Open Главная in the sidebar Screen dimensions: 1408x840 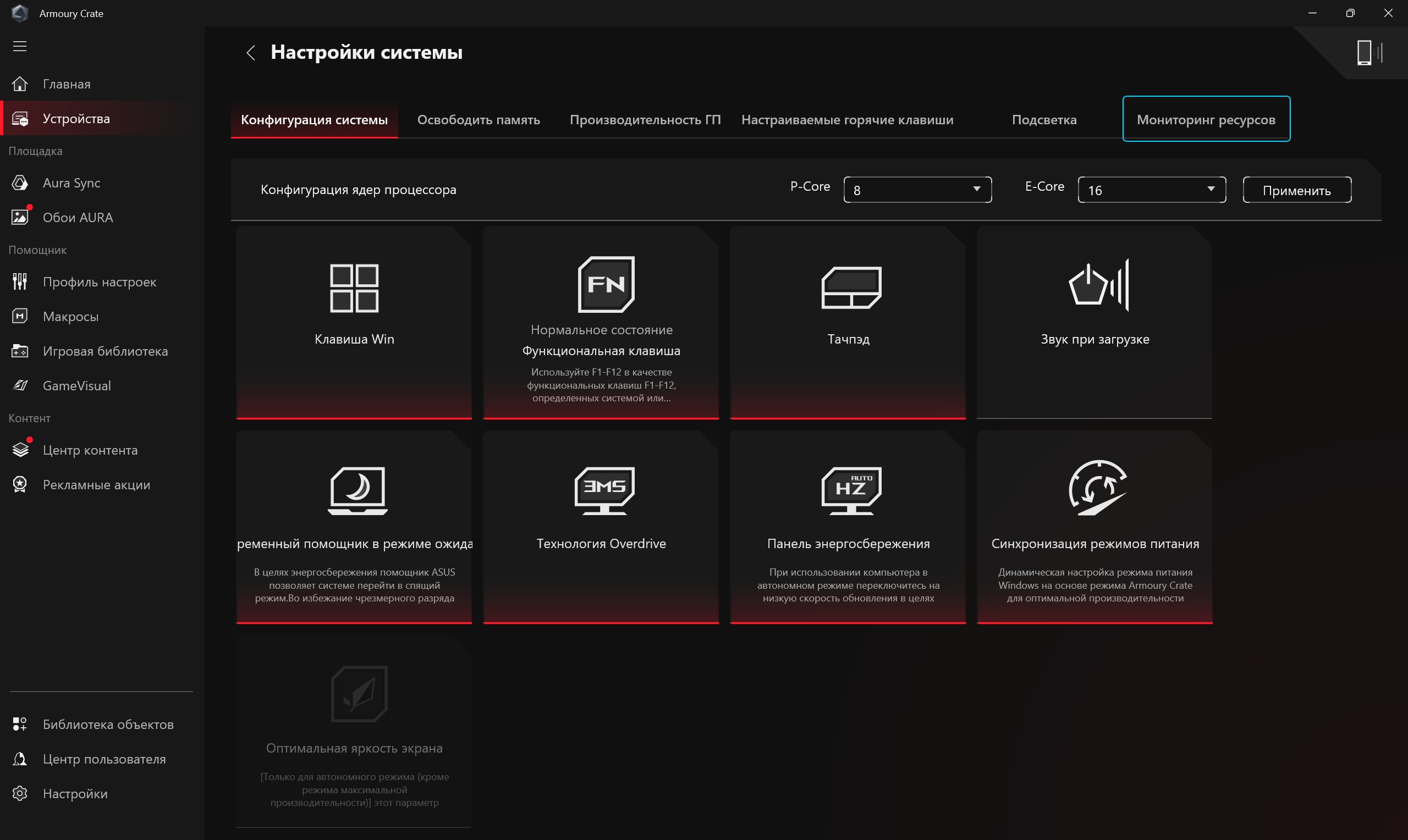(102, 84)
